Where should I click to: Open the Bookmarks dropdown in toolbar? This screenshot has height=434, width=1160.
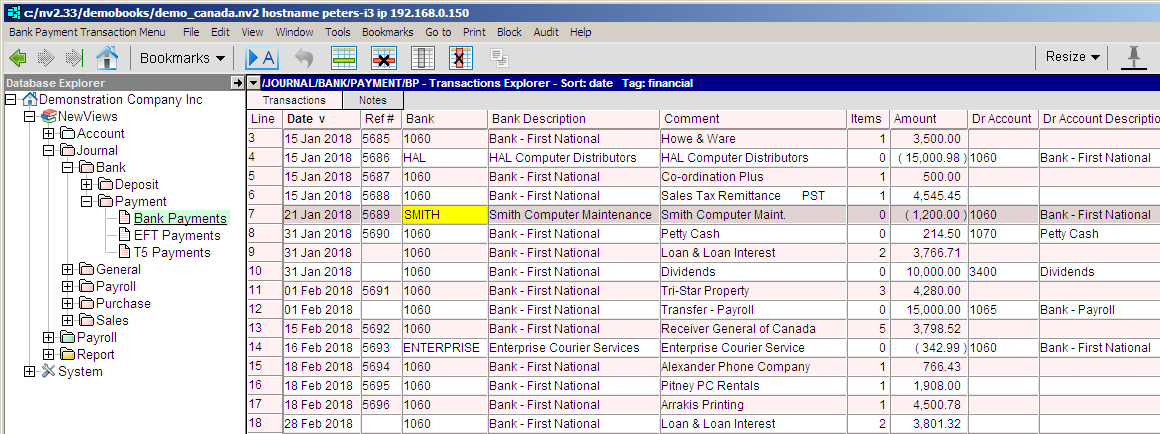click(x=182, y=58)
